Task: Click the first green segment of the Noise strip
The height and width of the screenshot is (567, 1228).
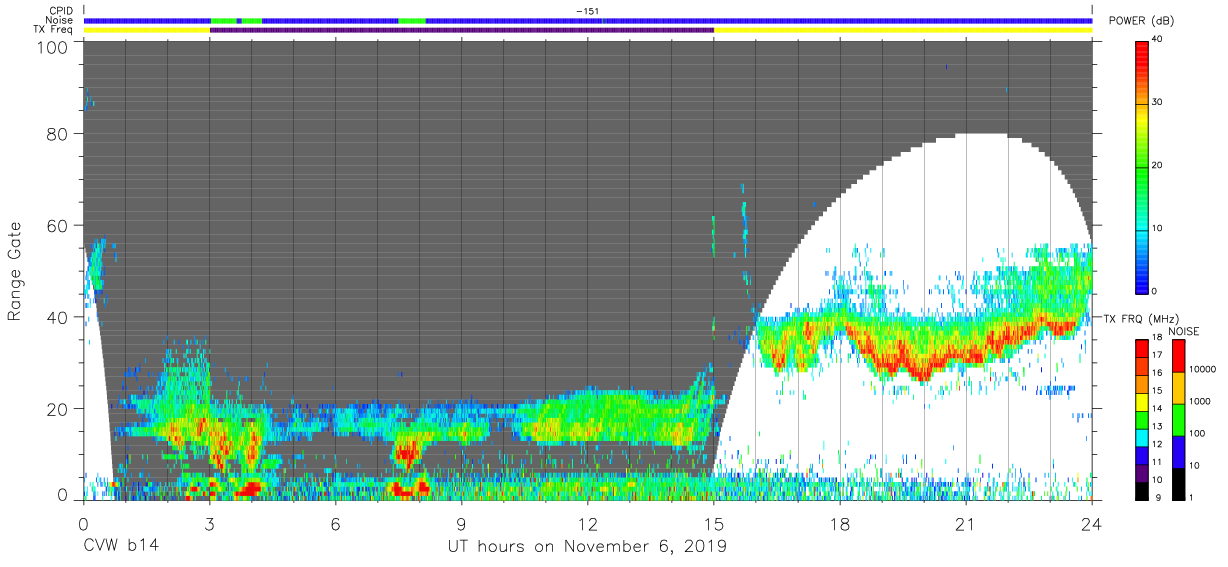Action: [x=223, y=20]
